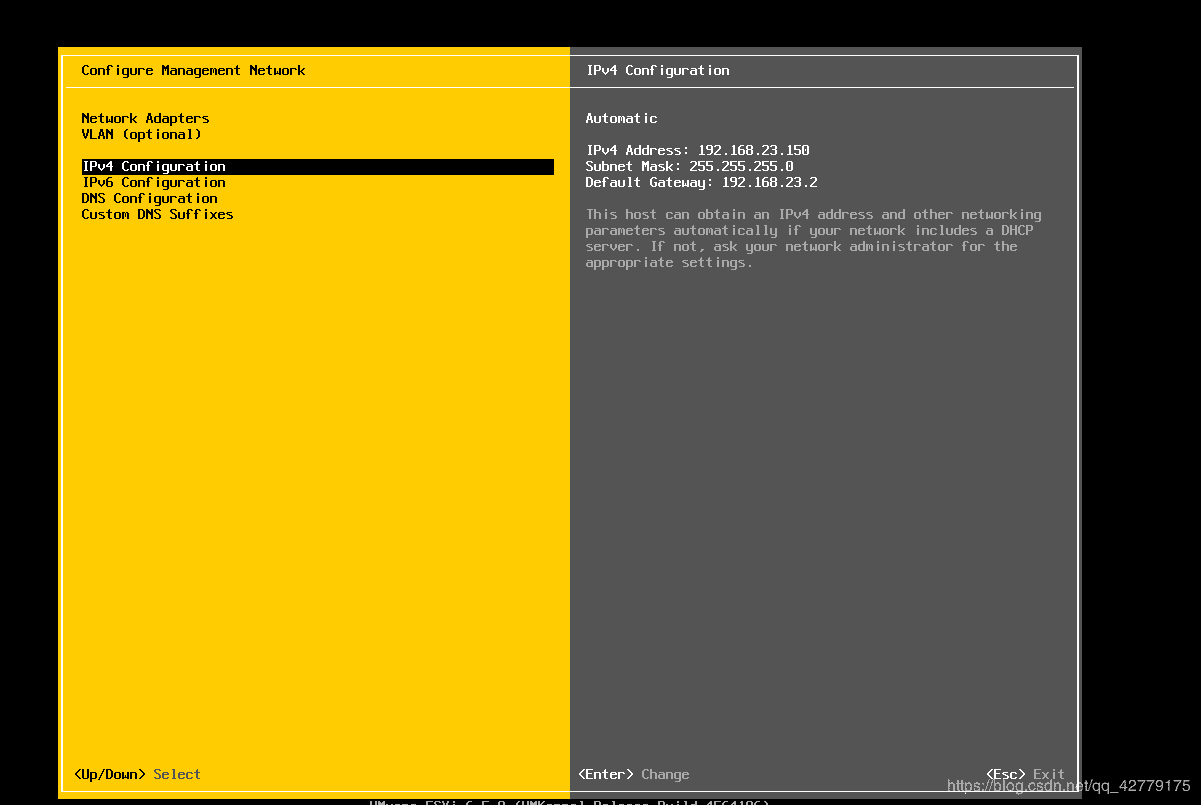
Task: Open Custom DNS Suffixes
Action: [157, 214]
